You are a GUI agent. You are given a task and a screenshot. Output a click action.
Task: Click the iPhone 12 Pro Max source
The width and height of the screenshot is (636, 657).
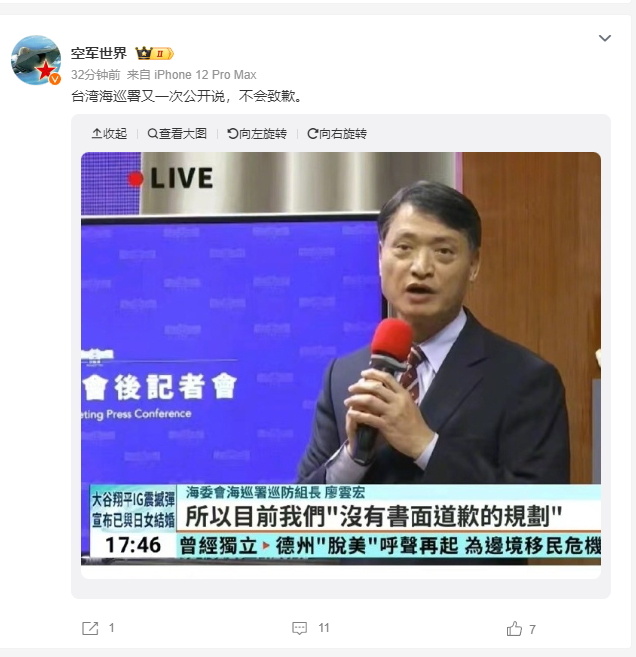click(x=205, y=75)
